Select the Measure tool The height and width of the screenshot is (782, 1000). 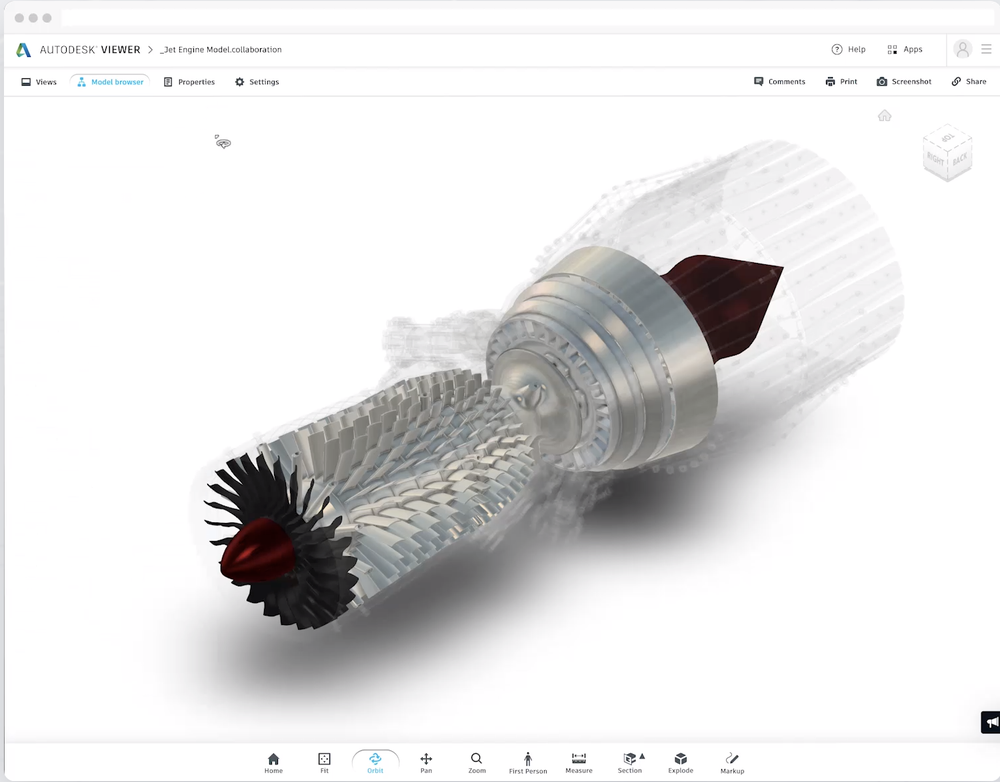pos(579,761)
